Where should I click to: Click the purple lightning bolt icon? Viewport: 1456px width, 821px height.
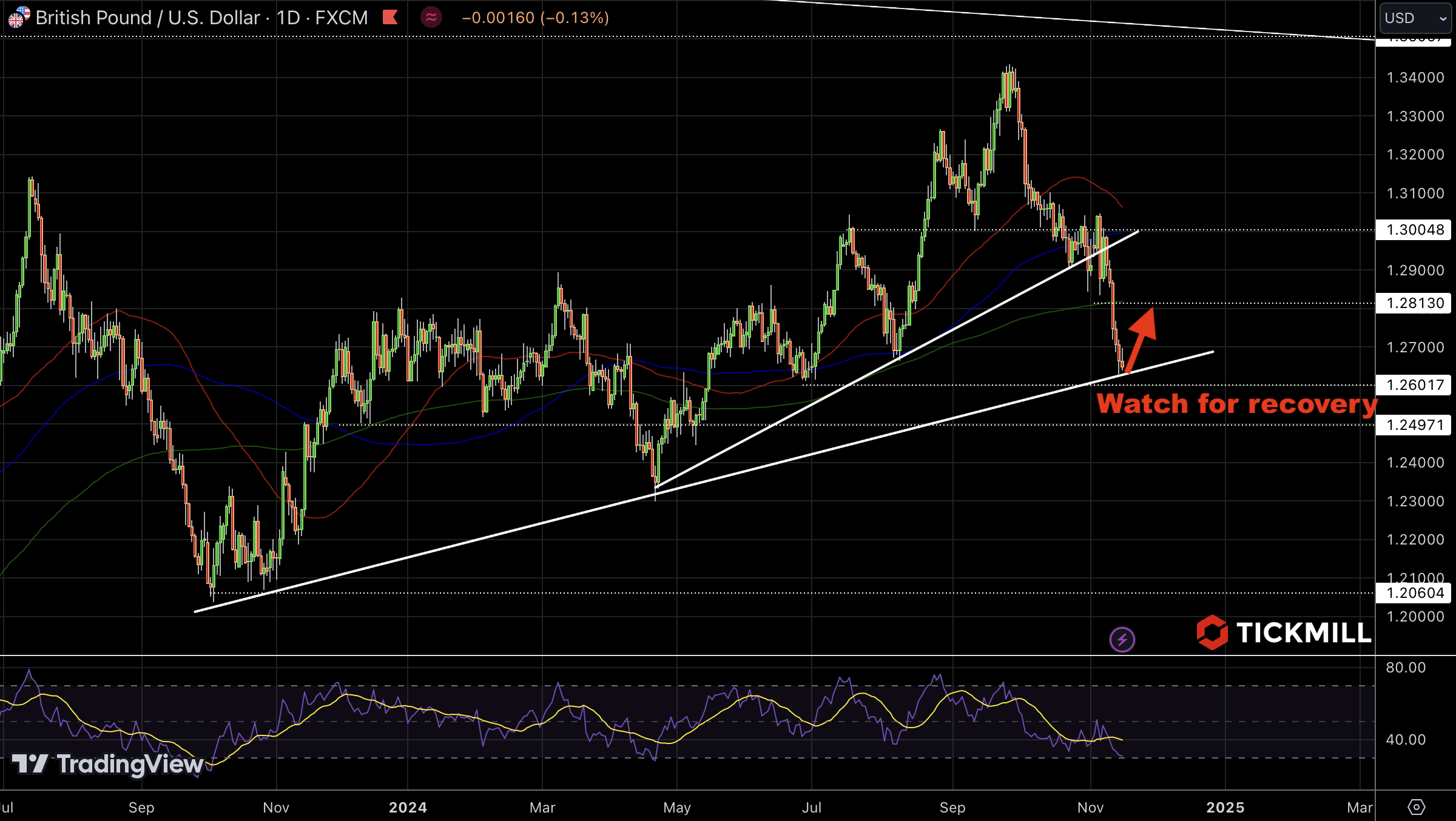point(1122,639)
